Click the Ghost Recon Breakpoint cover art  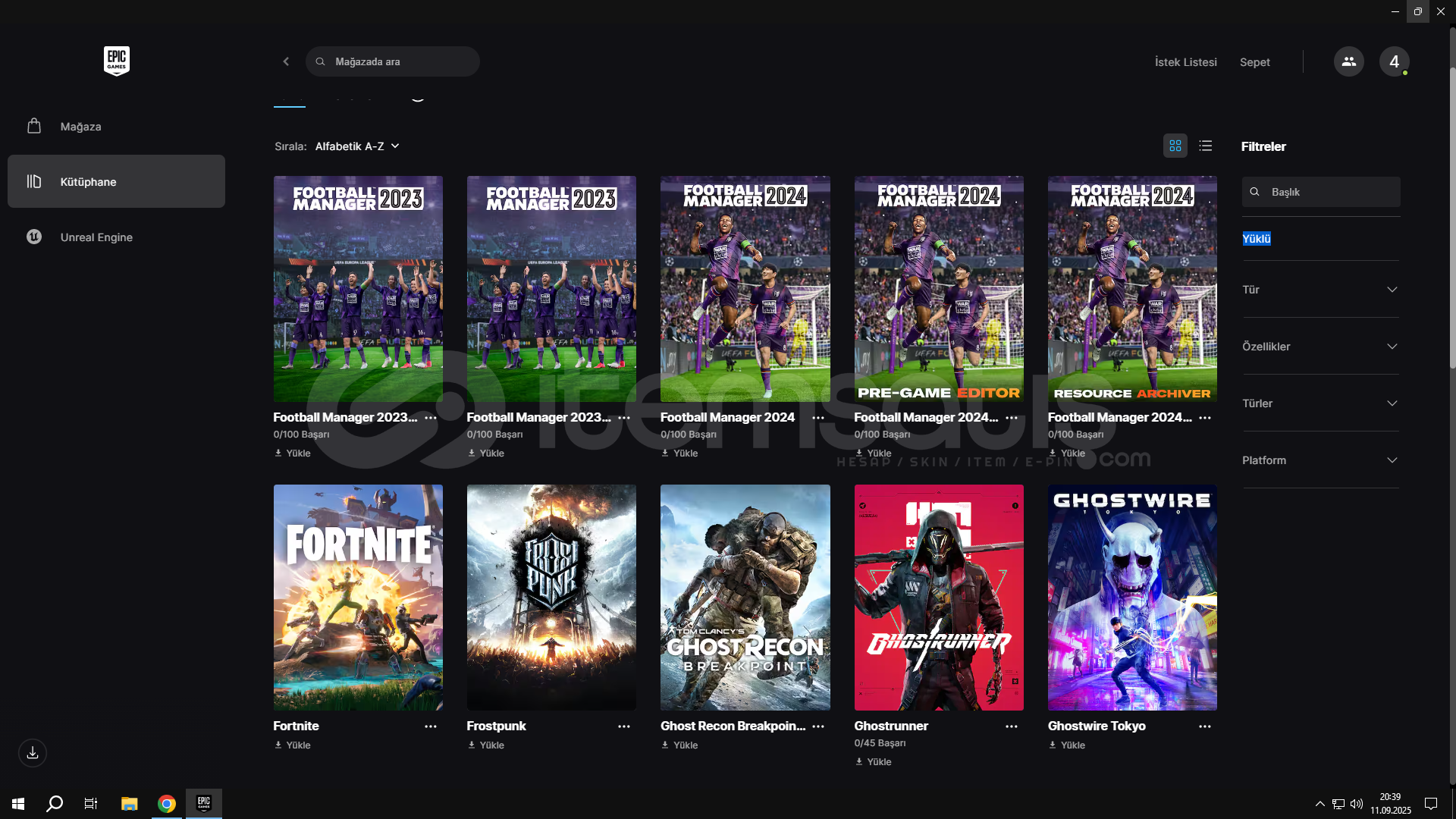tap(745, 598)
